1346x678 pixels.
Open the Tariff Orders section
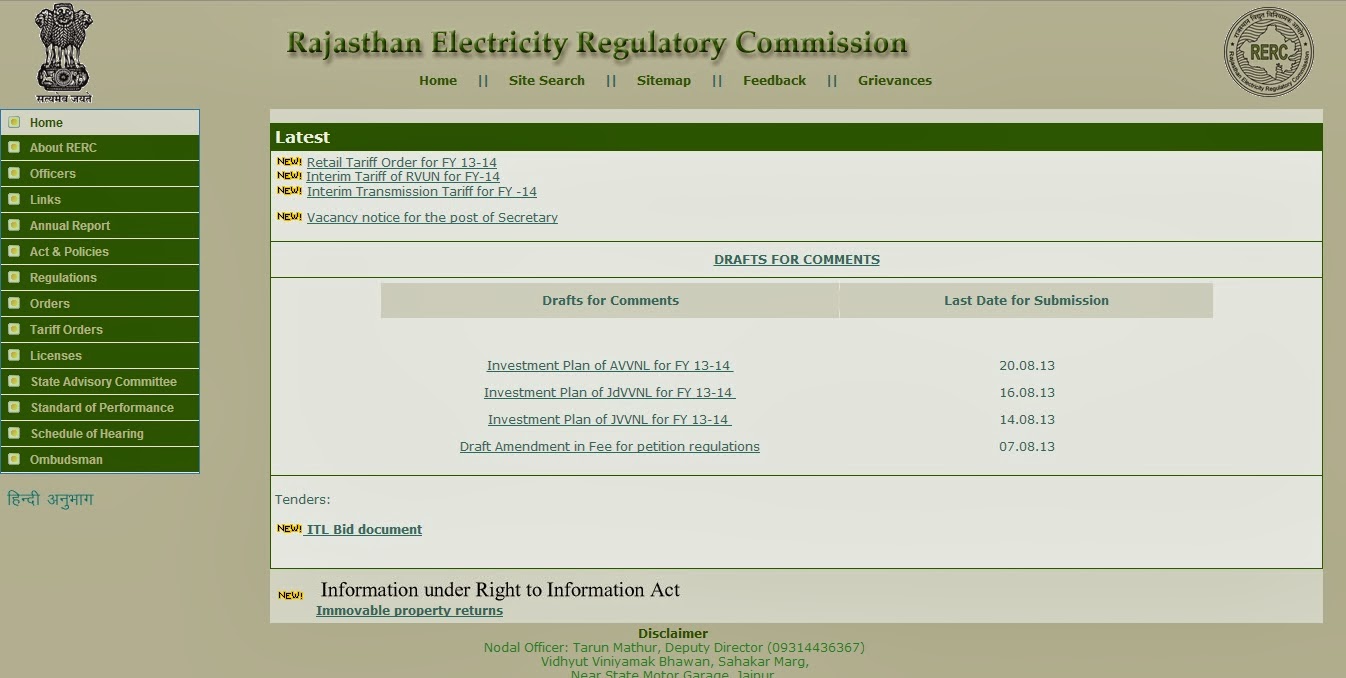pos(100,329)
